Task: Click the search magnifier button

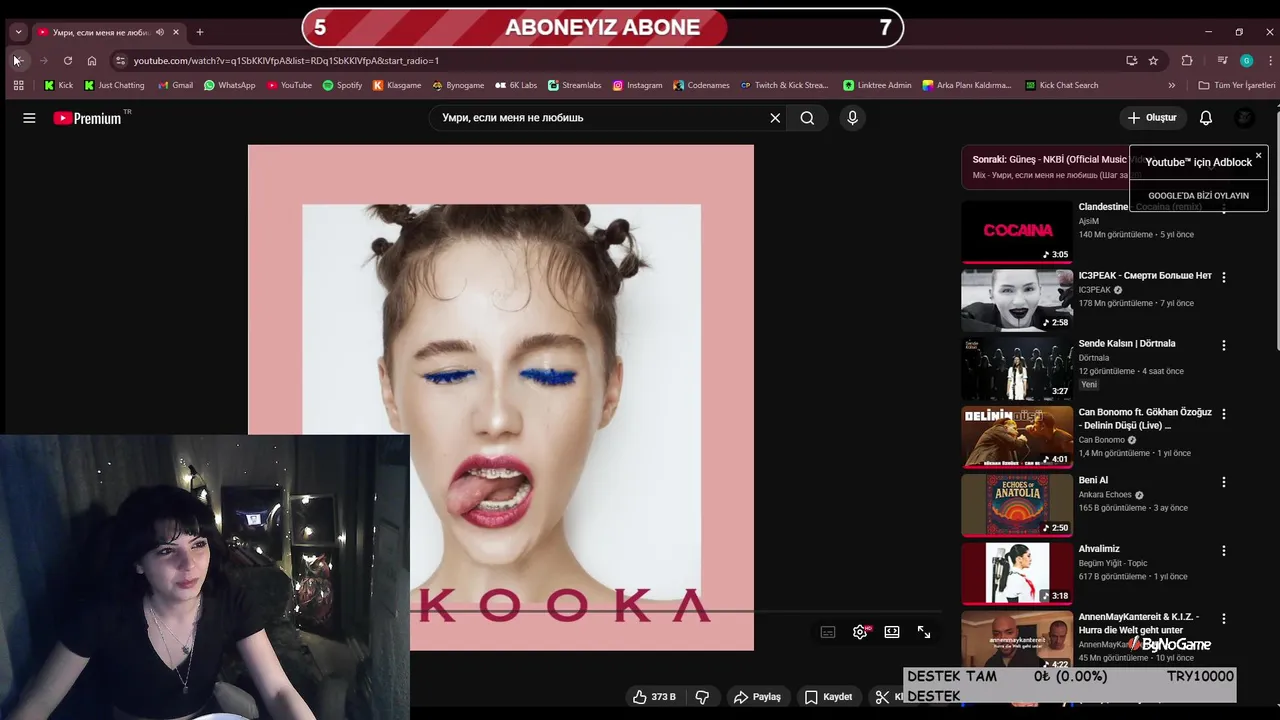Action: tap(807, 118)
